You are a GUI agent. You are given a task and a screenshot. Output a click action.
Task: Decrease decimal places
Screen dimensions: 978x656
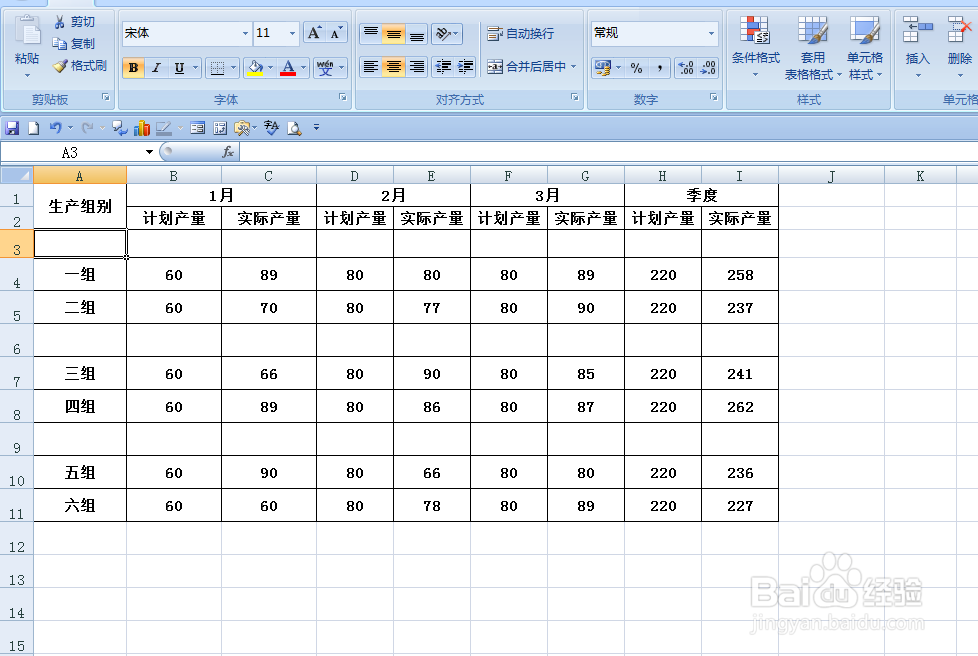[708, 68]
